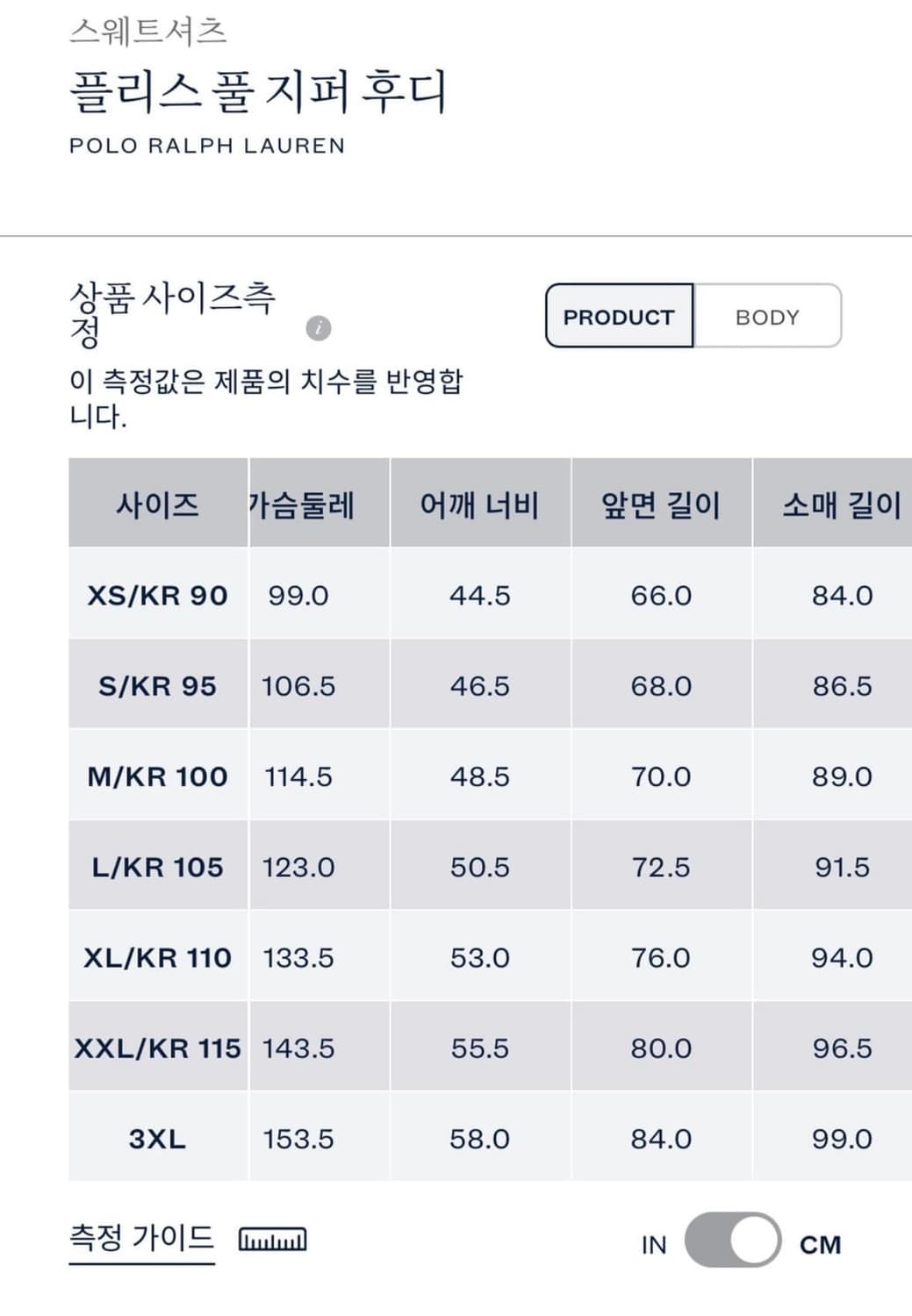The width and height of the screenshot is (912, 1316).
Task: Click the POLO RALPH LAUREN brand name
Action: click(x=206, y=146)
